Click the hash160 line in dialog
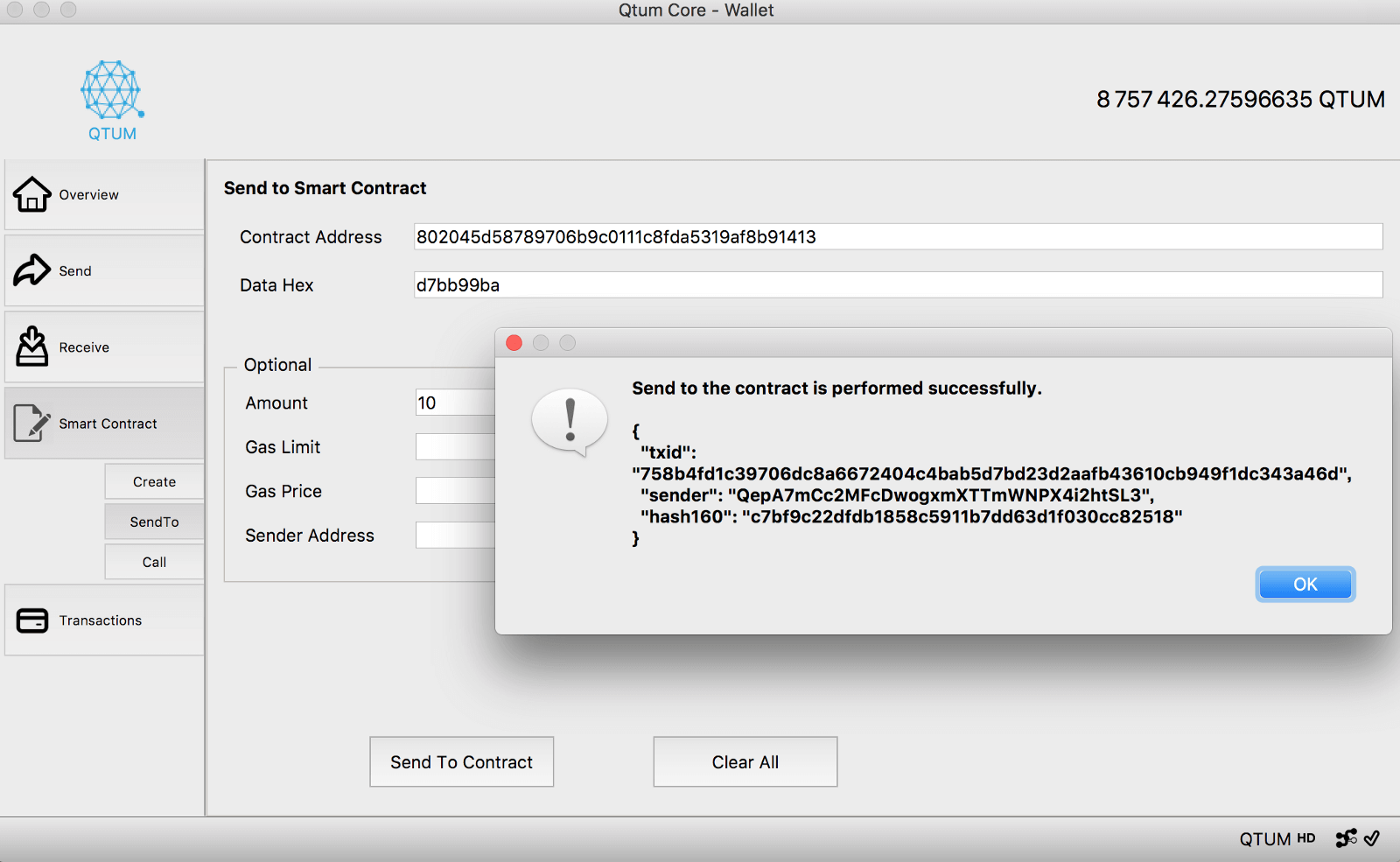This screenshot has height=862, width=1400. pyautogui.click(x=911, y=516)
